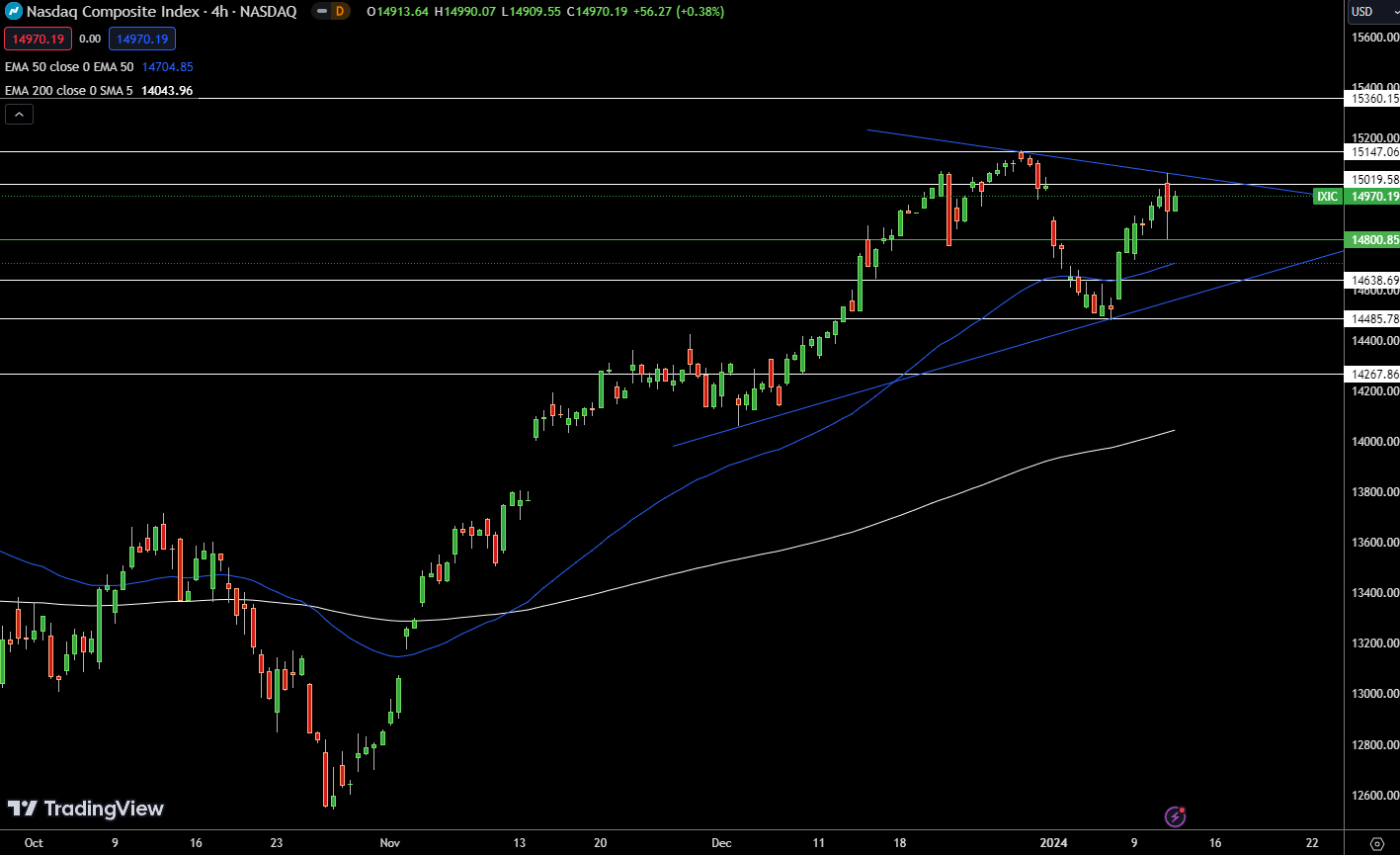Click the market status dash pill
This screenshot has height=855, width=1400.
pyautogui.click(x=322, y=12)
